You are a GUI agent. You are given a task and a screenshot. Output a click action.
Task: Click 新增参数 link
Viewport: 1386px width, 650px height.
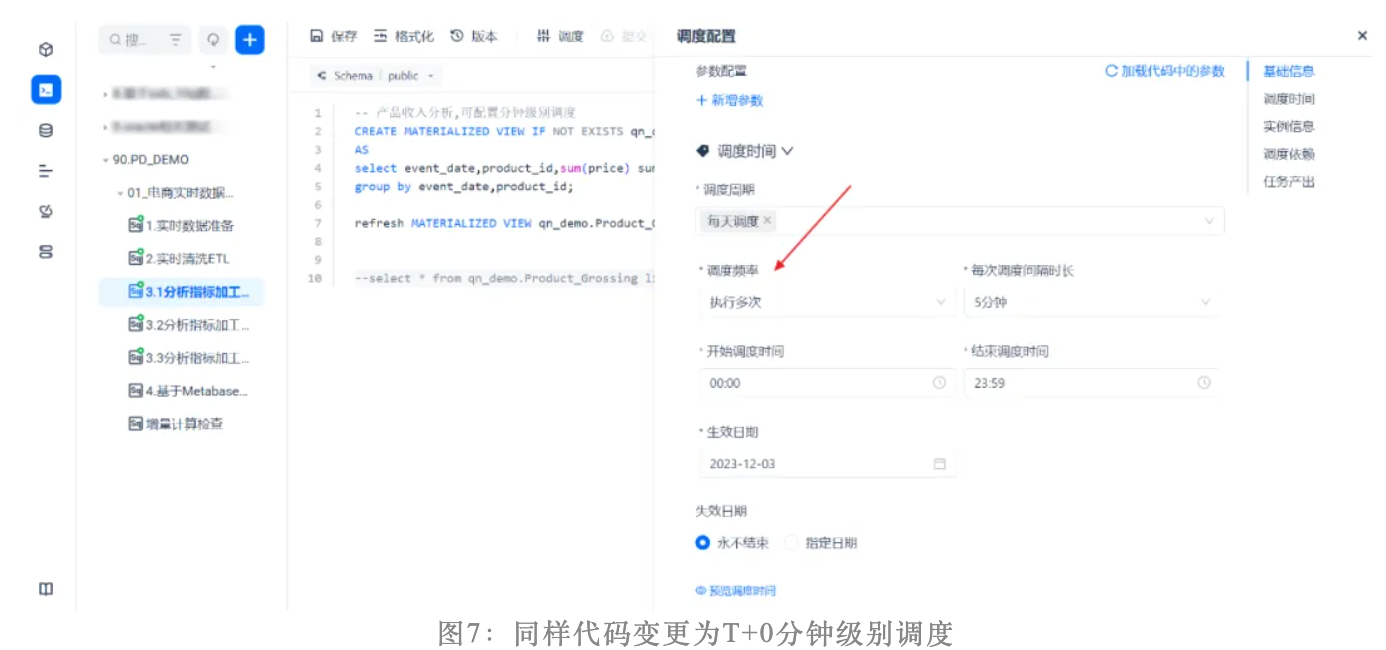coord(730,100)
